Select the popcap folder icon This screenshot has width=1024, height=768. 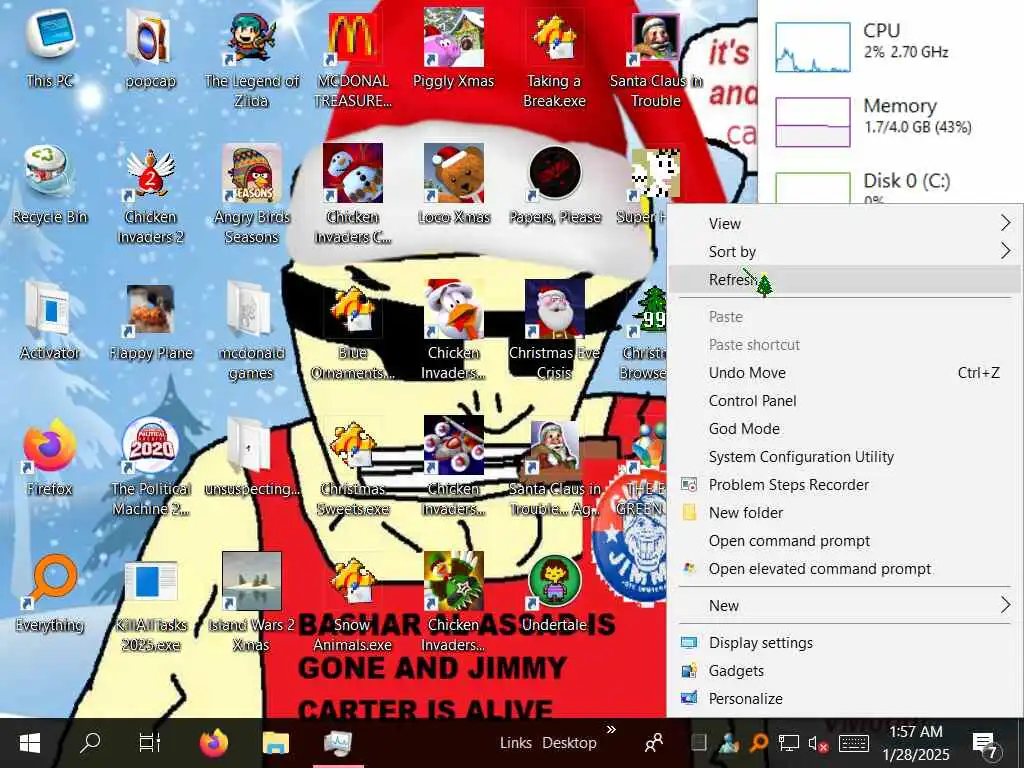tap(150, 49)
